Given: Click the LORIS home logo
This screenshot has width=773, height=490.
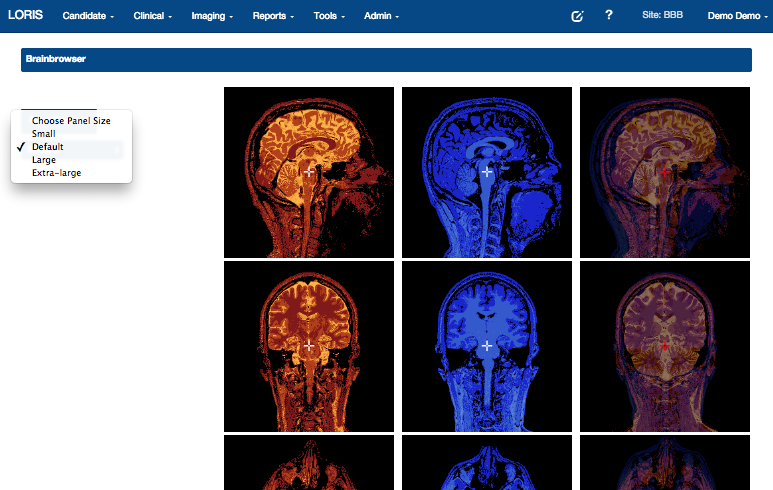Looking at the screenshot, I should click(25, 16).
